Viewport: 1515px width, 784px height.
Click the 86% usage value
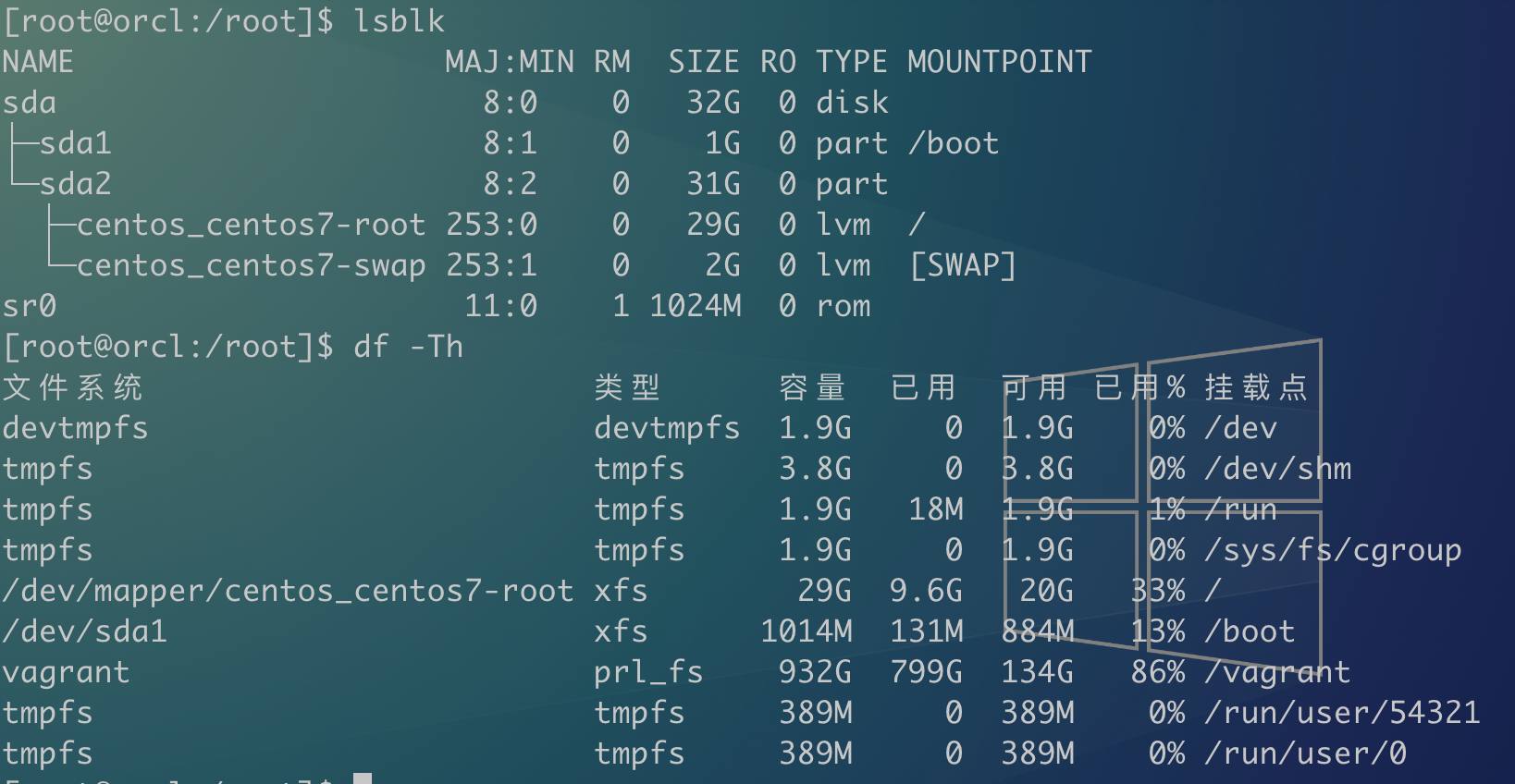1157,672
